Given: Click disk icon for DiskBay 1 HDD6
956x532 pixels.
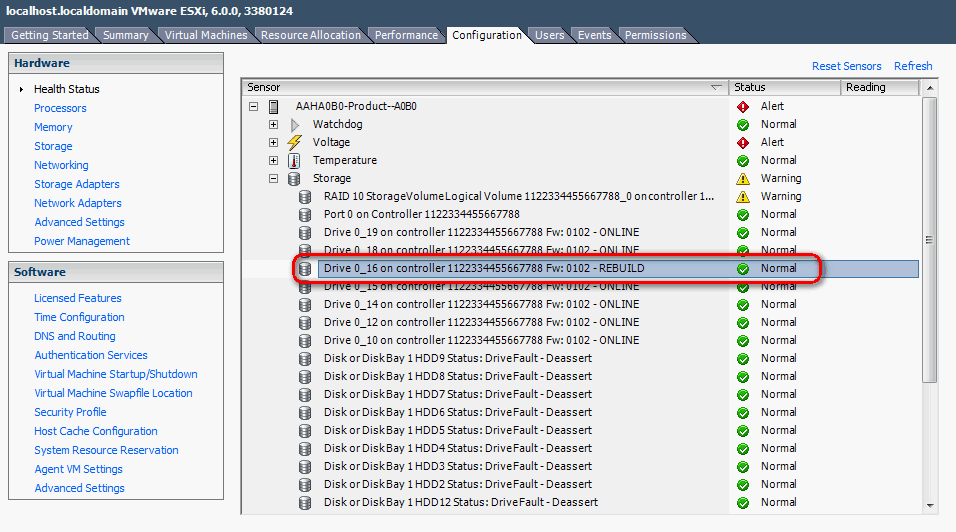Looking at the screenshot, I should (x=305, y=413).
